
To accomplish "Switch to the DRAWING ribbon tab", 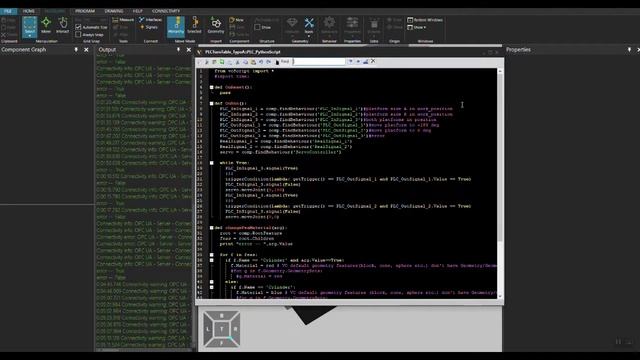I will pos(114,11).
